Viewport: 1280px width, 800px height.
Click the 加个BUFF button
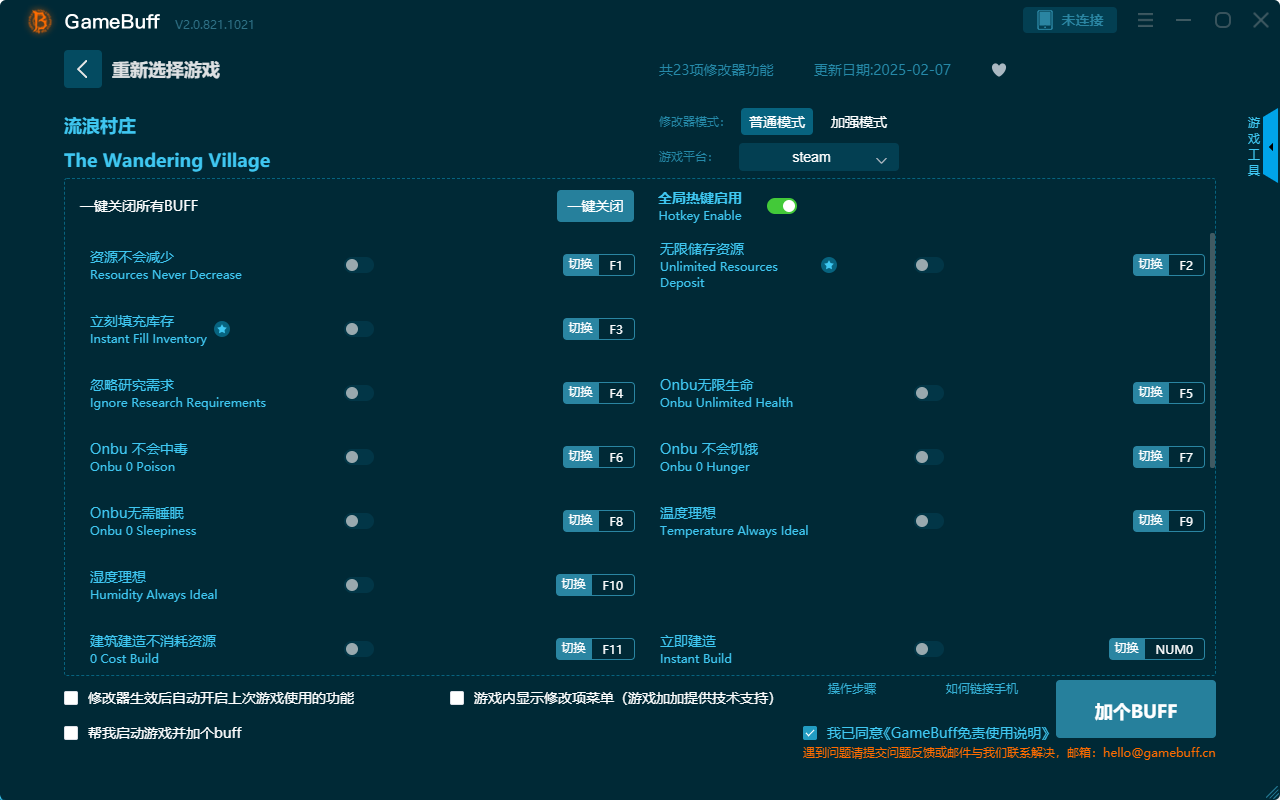coord(1136,711)
